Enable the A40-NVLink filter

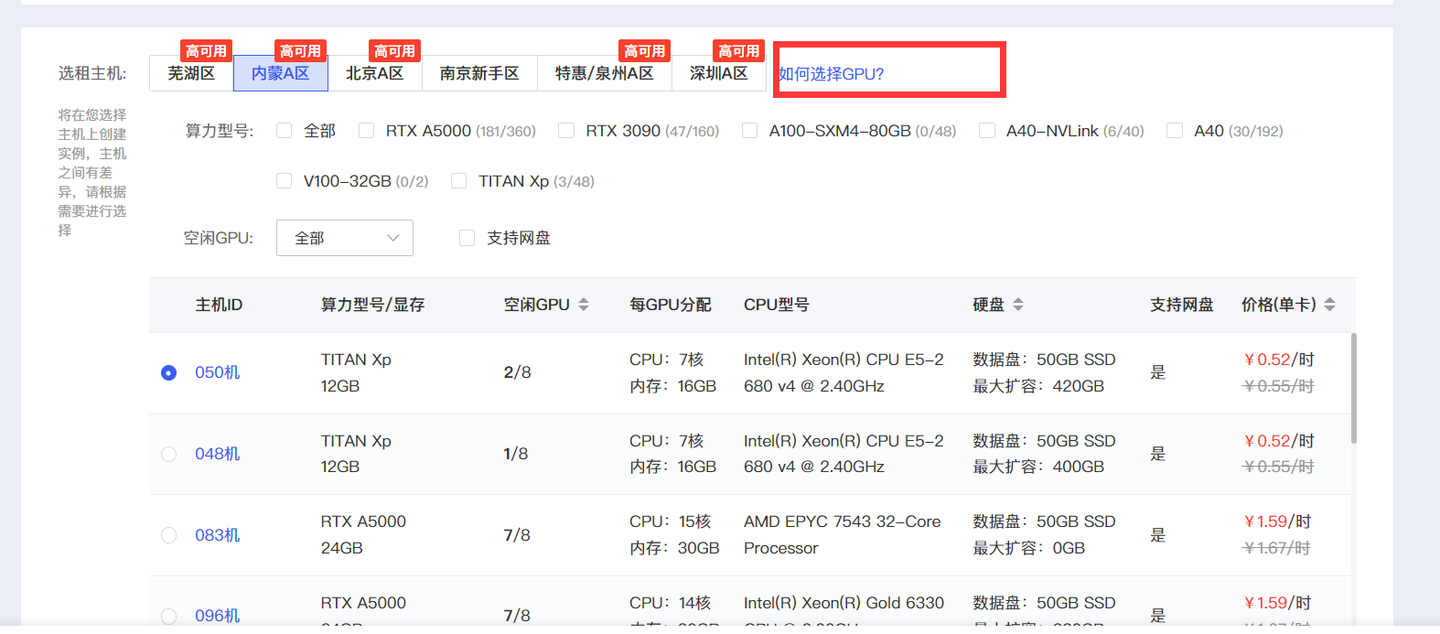coord(987,130)
